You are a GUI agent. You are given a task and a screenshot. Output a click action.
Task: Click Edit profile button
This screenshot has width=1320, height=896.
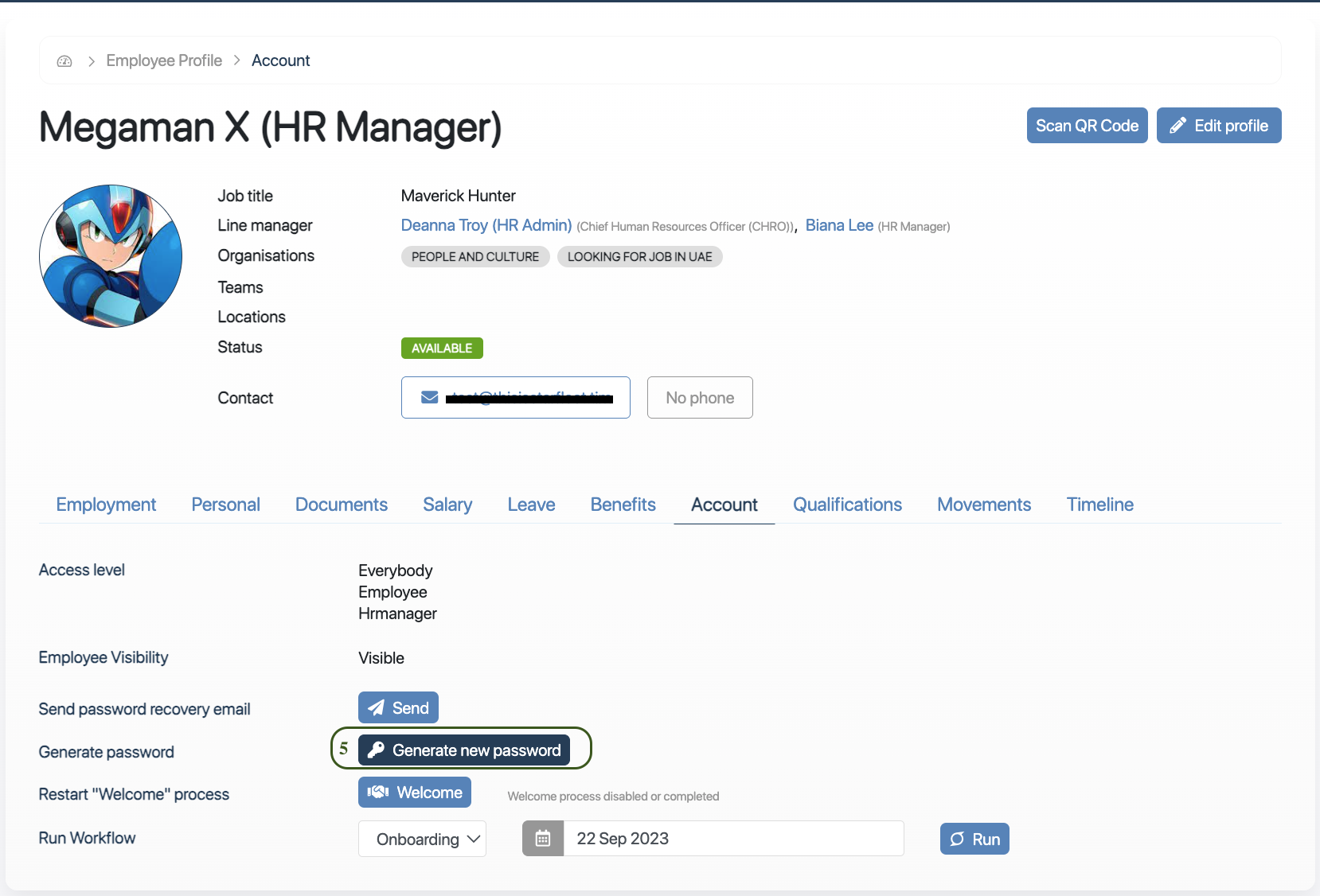pos(1218,126)
